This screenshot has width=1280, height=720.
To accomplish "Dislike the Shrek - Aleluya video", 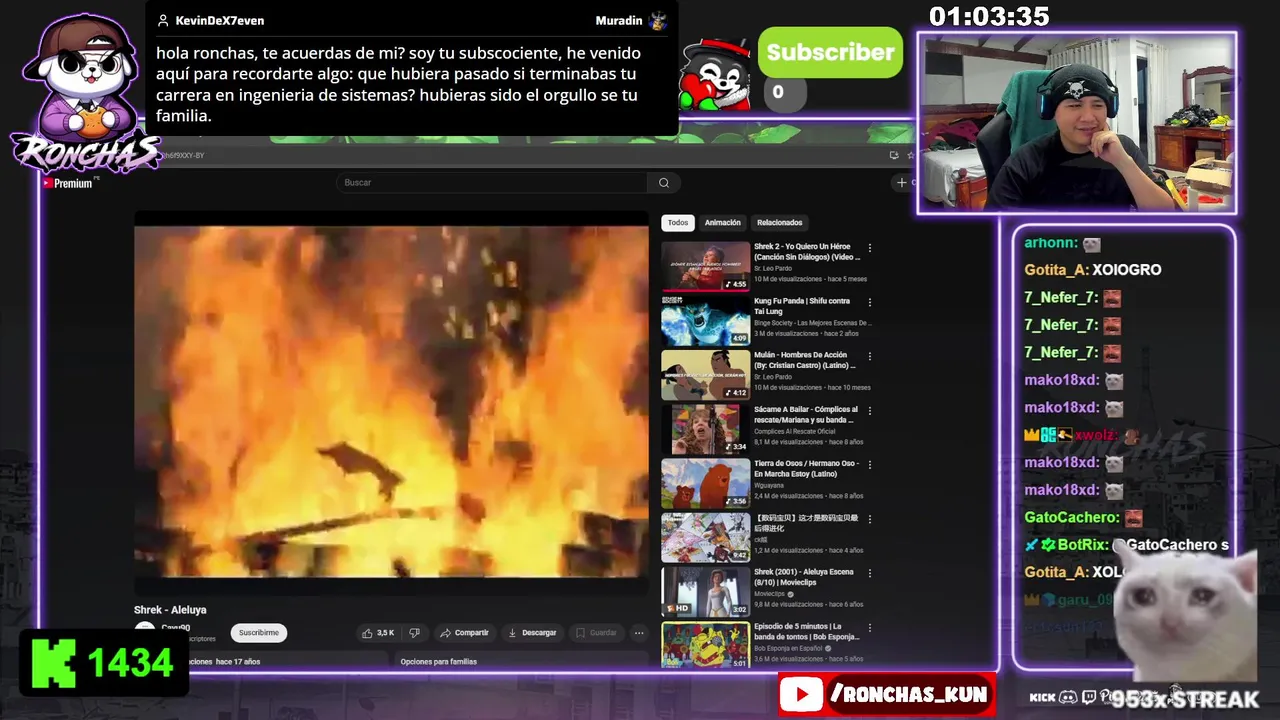I will point(415,633).
